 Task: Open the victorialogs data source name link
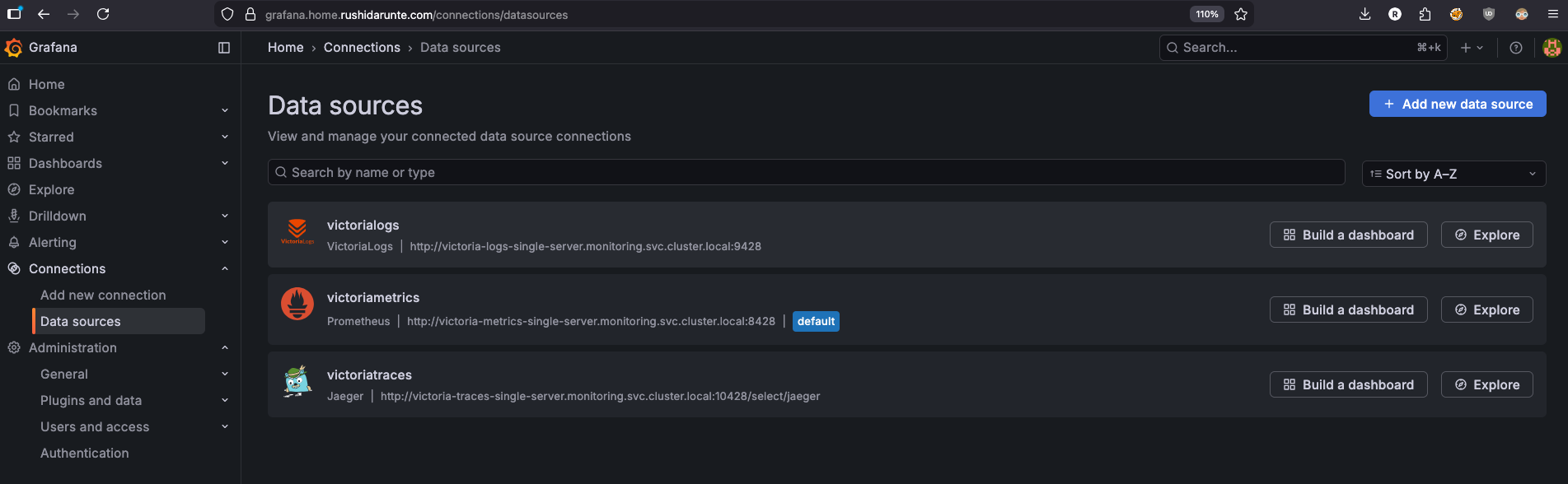click(x=363, y=225)
